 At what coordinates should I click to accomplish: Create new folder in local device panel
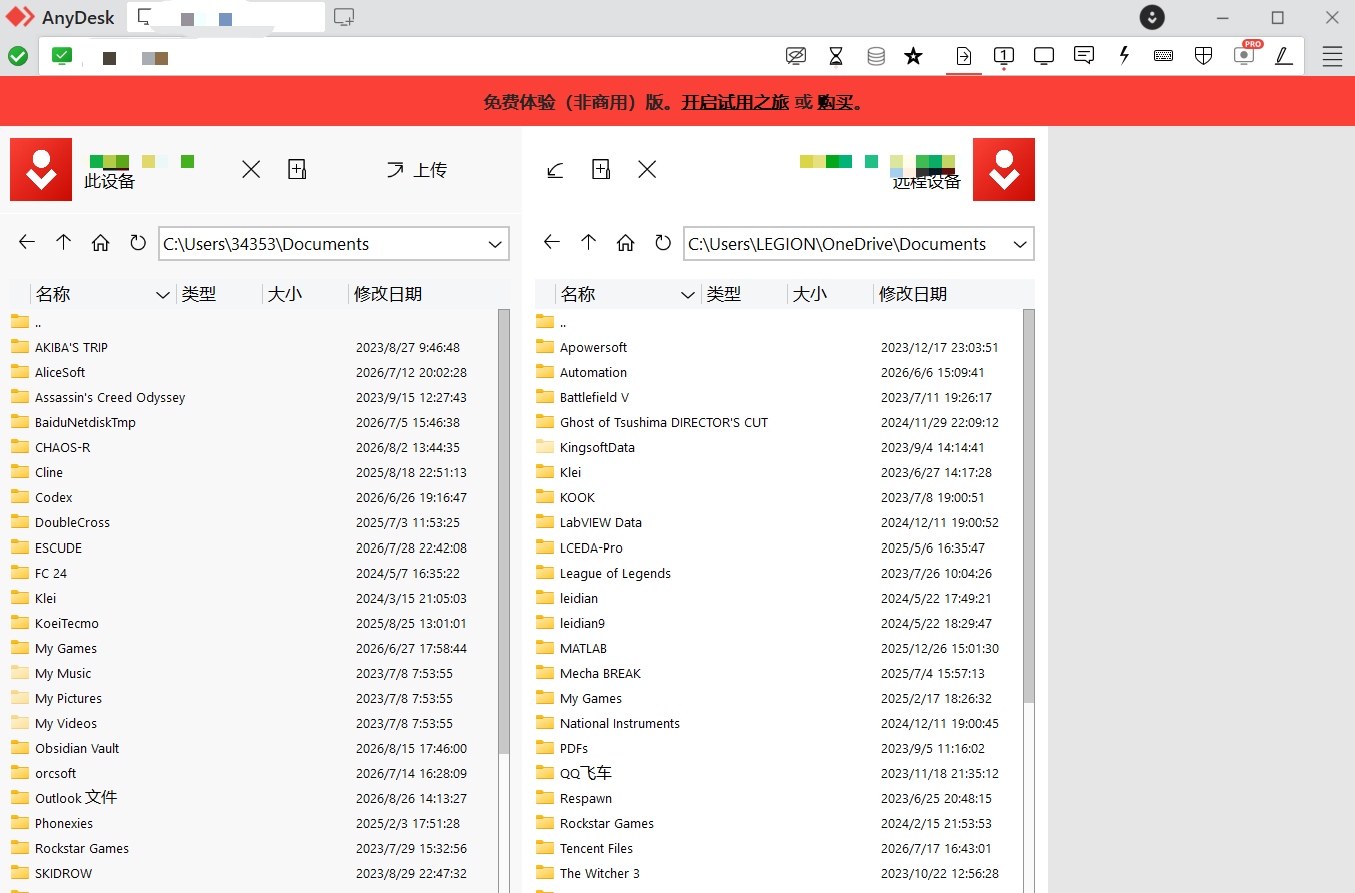click(x=297, y=170)
